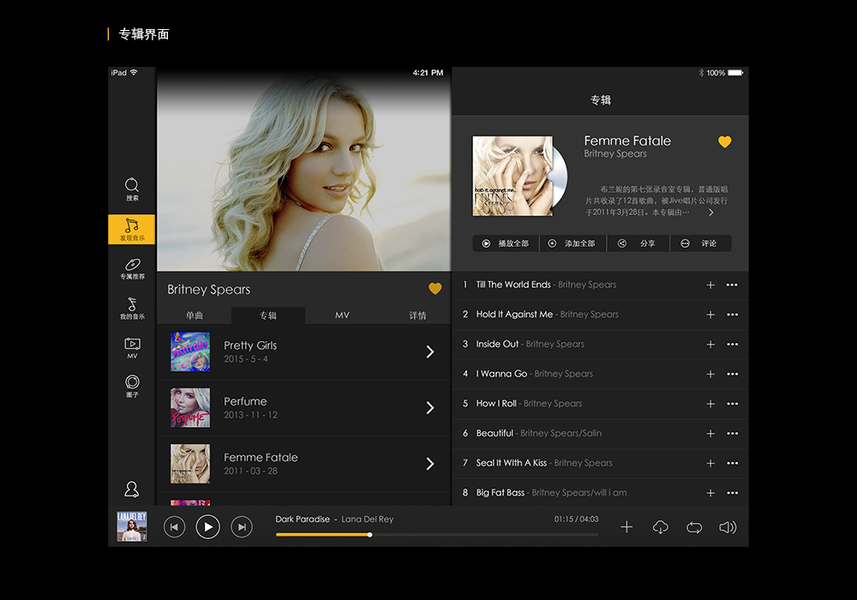The image size is (857, 600).
Task: Switch to the 单曲 singles tab
Action: (194, 315)
